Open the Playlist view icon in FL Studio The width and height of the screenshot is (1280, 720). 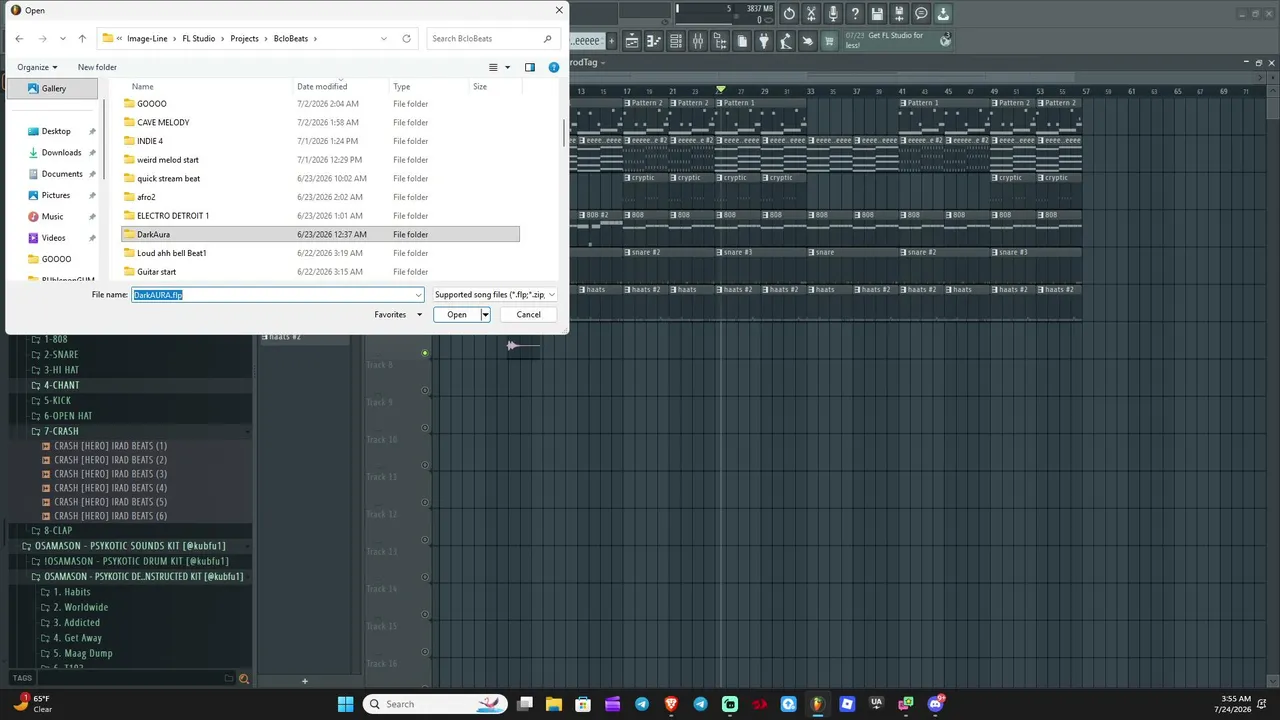[631, 41]
